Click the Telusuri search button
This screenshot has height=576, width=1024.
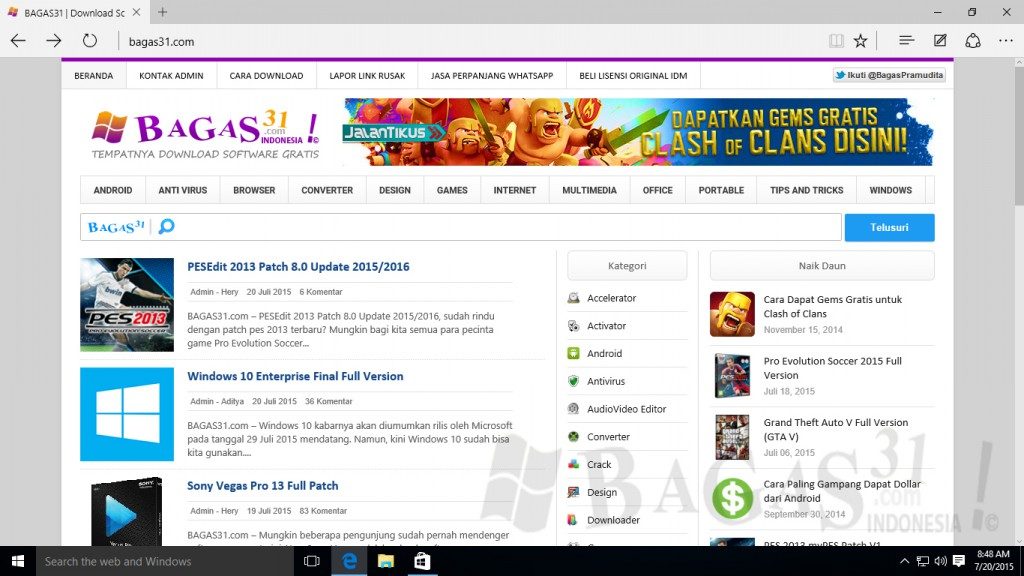point(889,227)
